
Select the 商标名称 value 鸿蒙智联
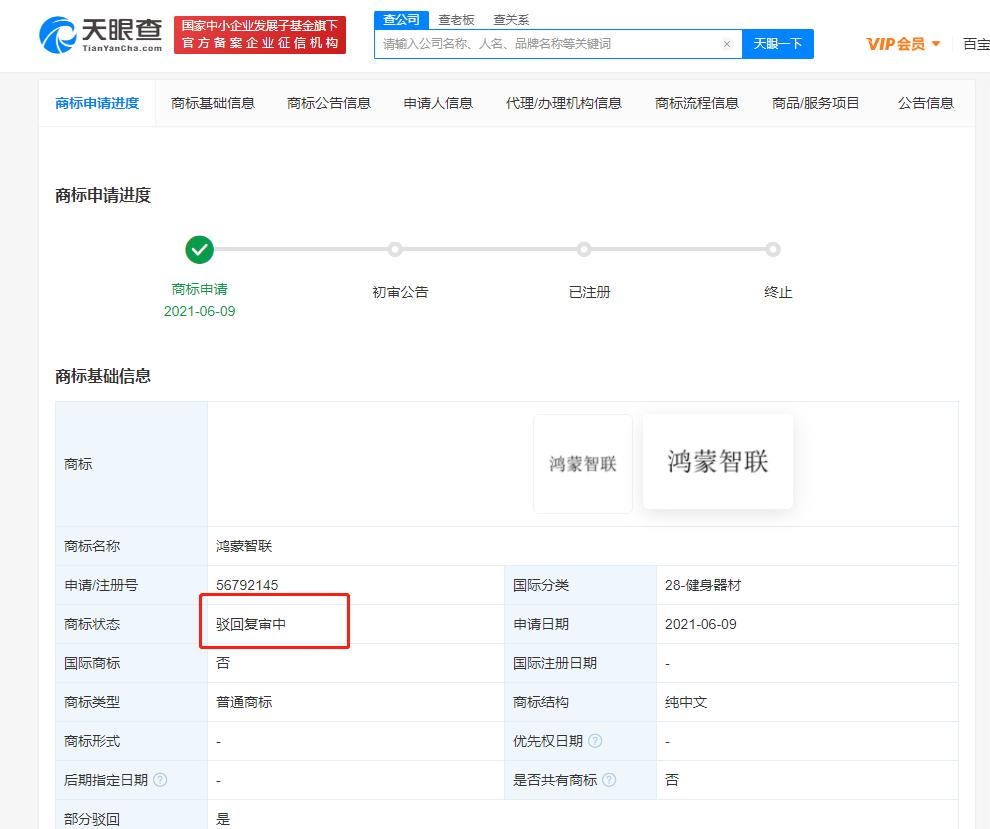[x=244, y=546]
